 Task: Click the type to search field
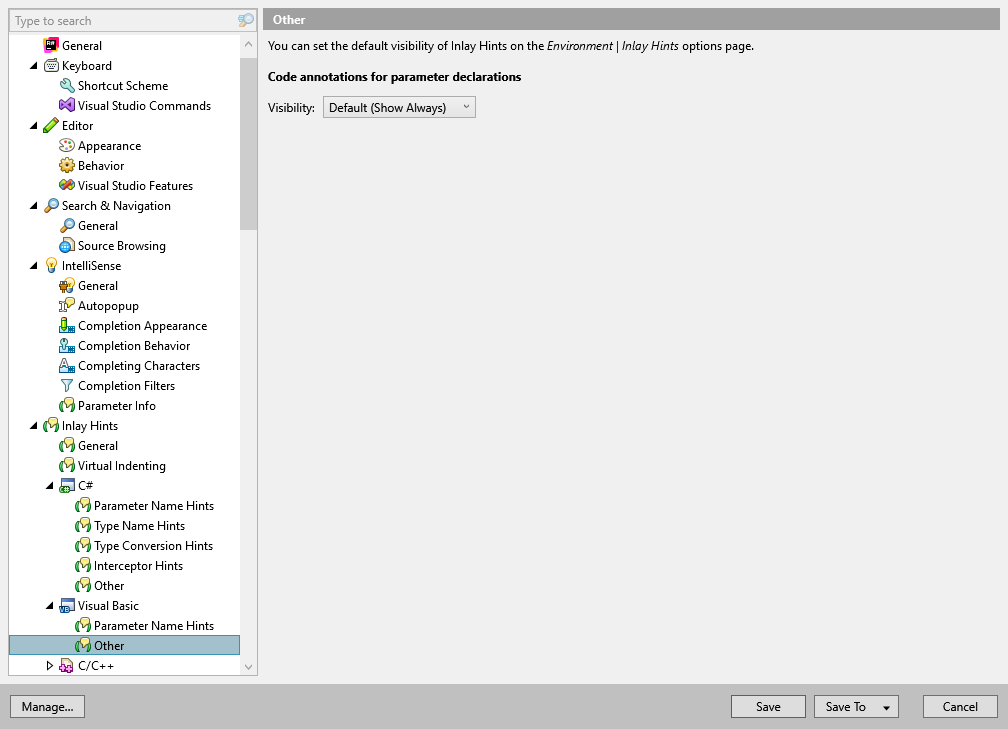(120, 20)
